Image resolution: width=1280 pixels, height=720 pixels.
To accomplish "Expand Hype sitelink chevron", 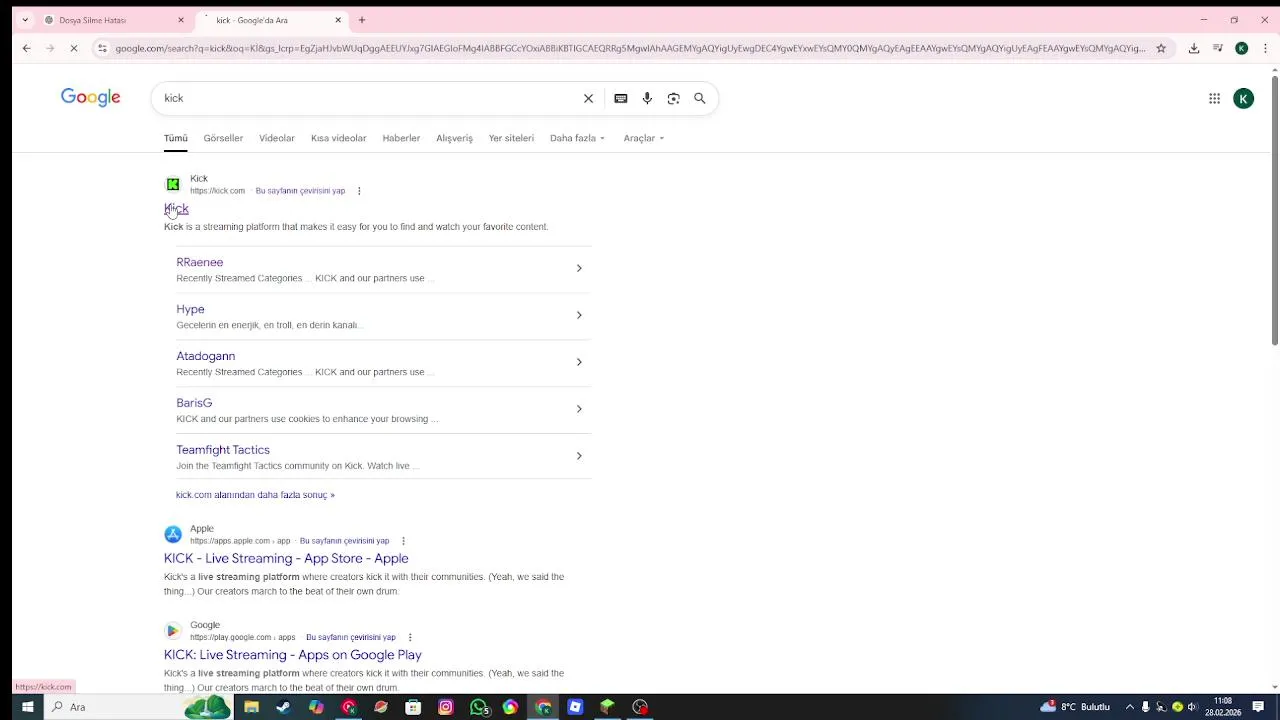I will tap(579, 315).
